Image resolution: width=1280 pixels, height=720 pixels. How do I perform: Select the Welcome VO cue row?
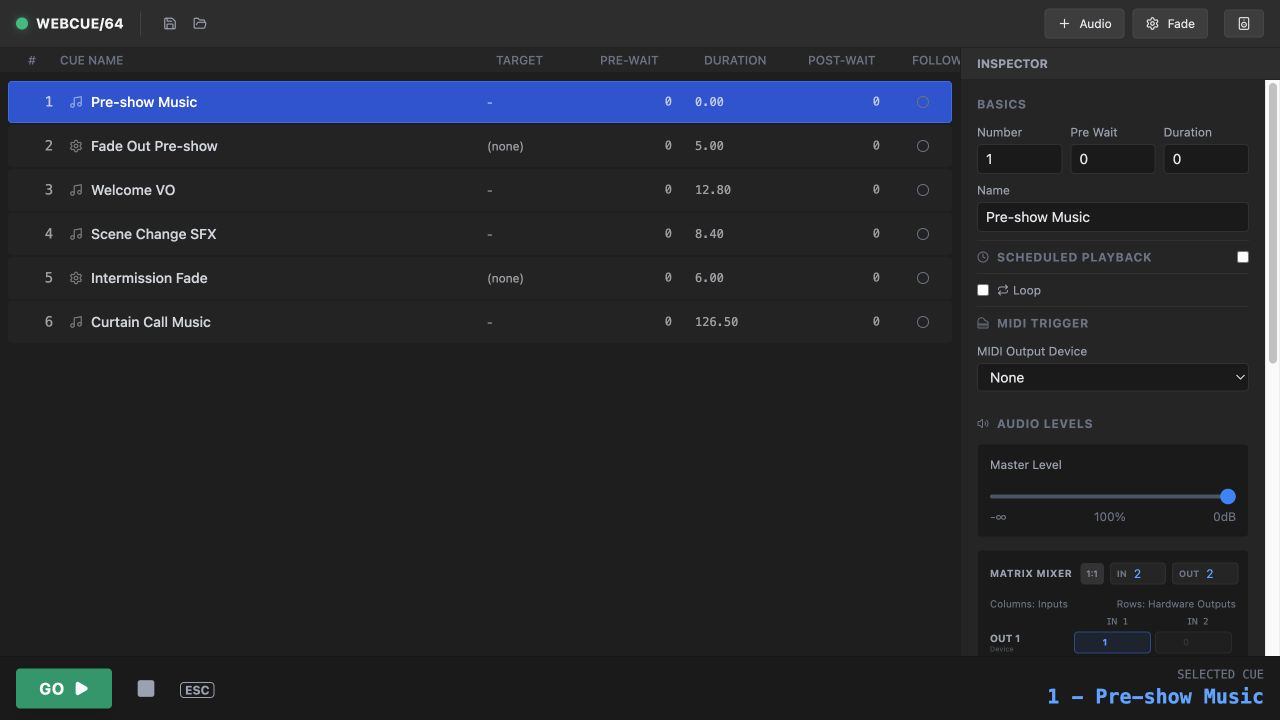click(x=480, y=190)
